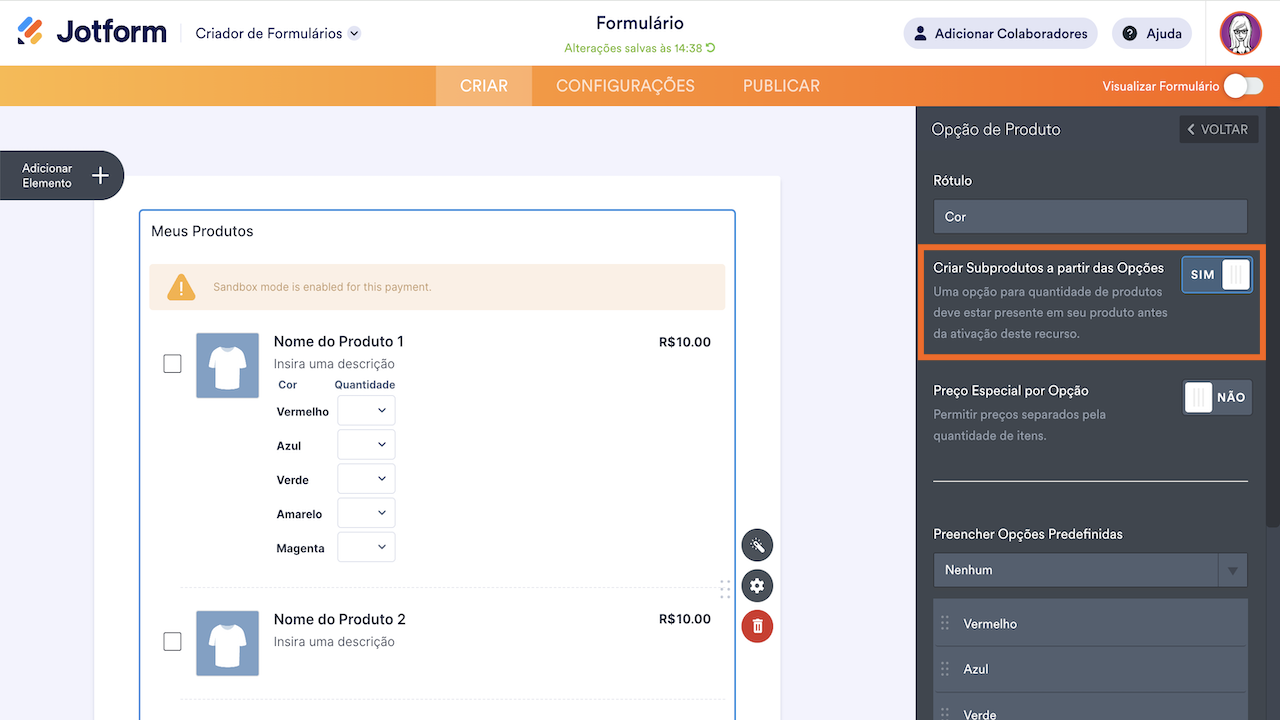Click the Opção de Produto panel title

click(x=996, y=129)
